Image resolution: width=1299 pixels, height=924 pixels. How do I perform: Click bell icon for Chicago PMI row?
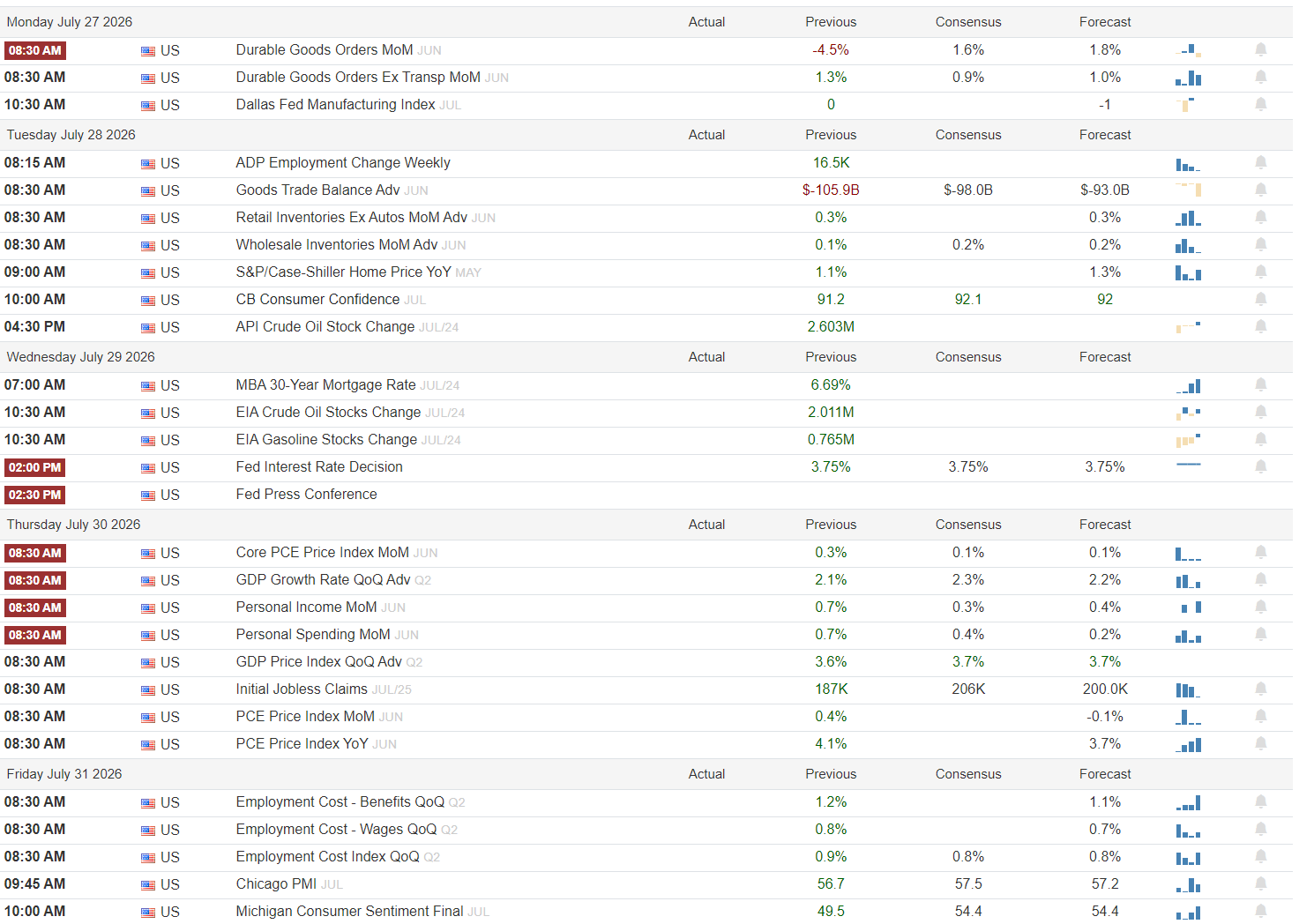(x=1261, y=884)
